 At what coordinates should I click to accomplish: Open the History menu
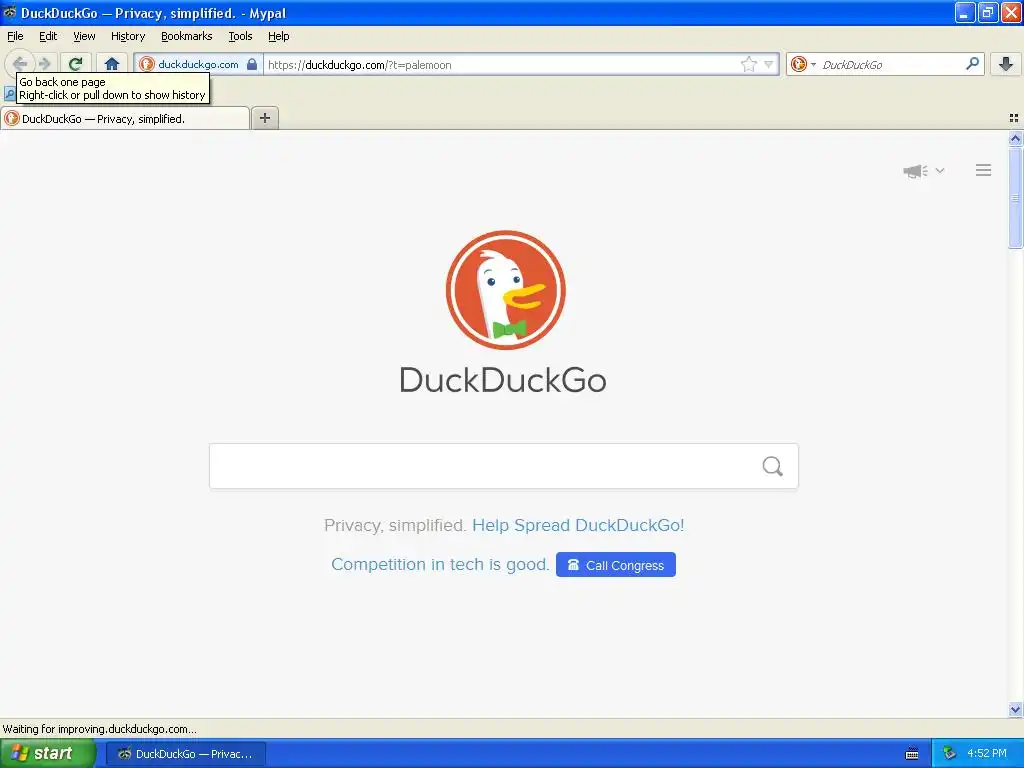pyautogui.click(x=128, y=36)
